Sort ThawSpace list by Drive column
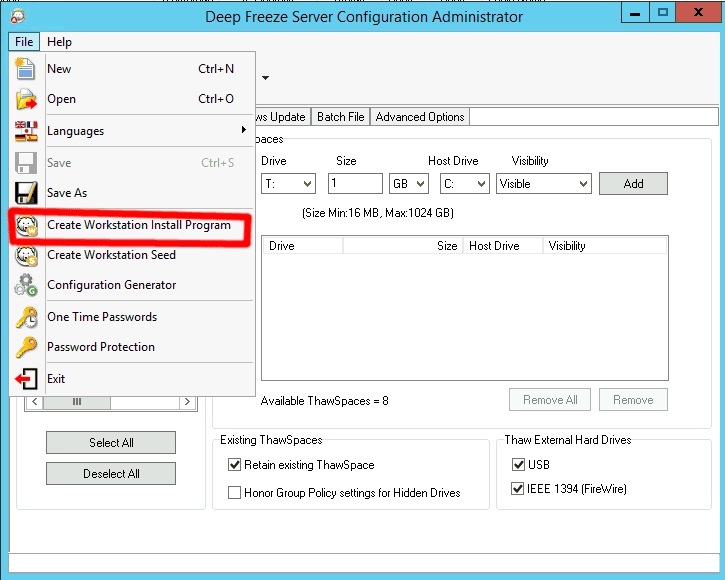725x580 pixels. 303,246
